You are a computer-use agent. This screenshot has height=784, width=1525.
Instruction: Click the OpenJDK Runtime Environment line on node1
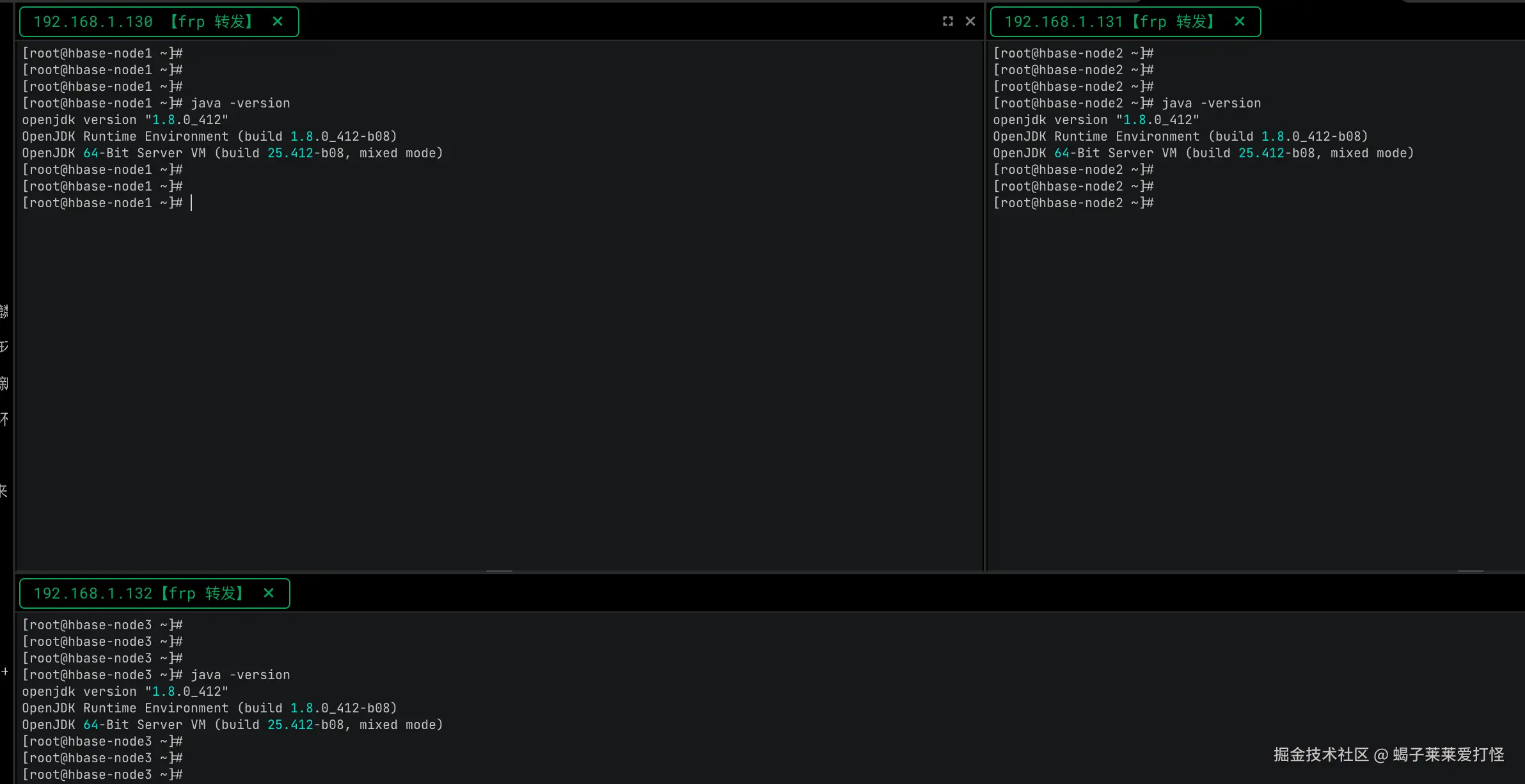pos(209,136)
